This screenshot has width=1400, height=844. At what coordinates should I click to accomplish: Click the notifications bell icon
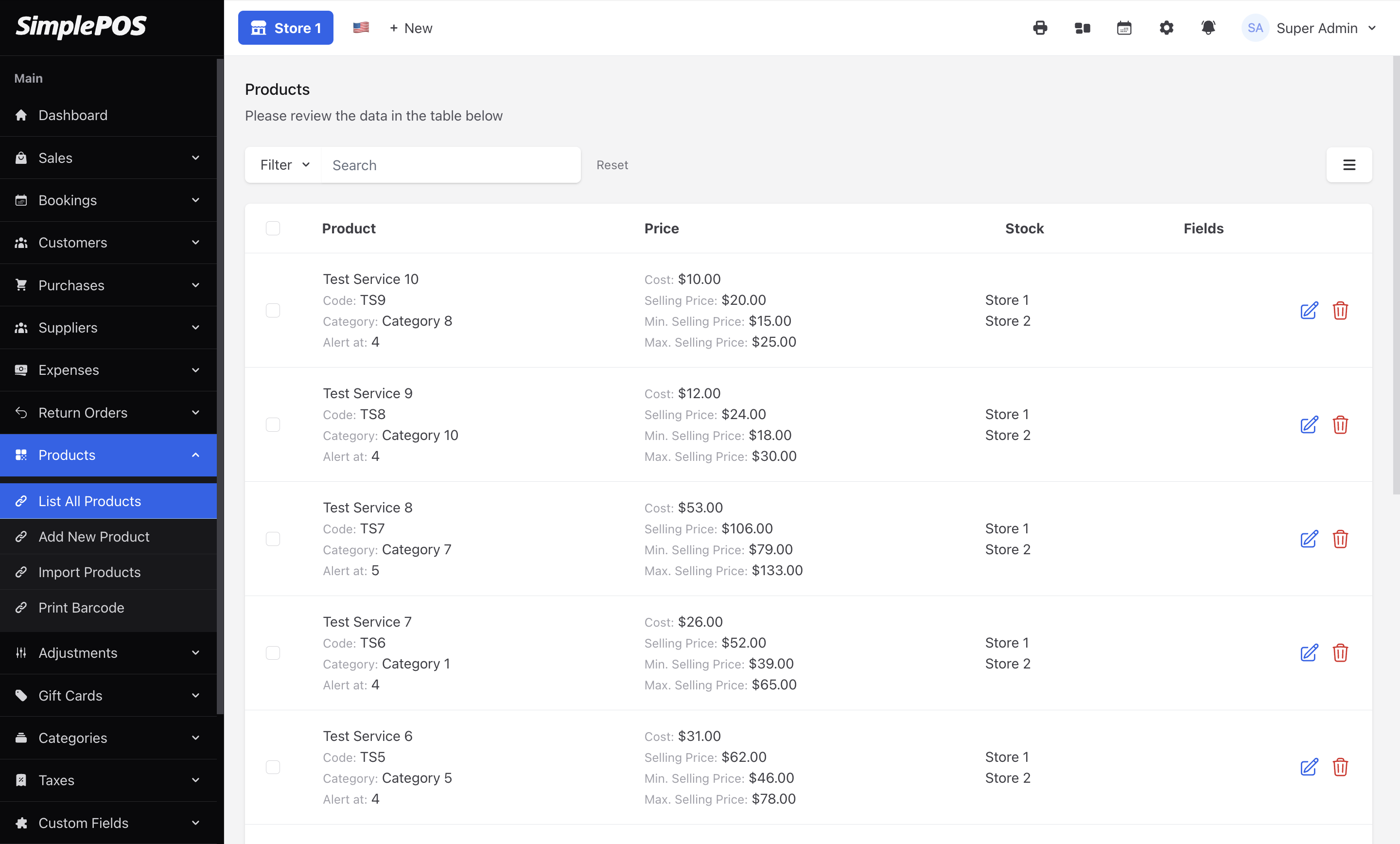[x=1208, y=28]
